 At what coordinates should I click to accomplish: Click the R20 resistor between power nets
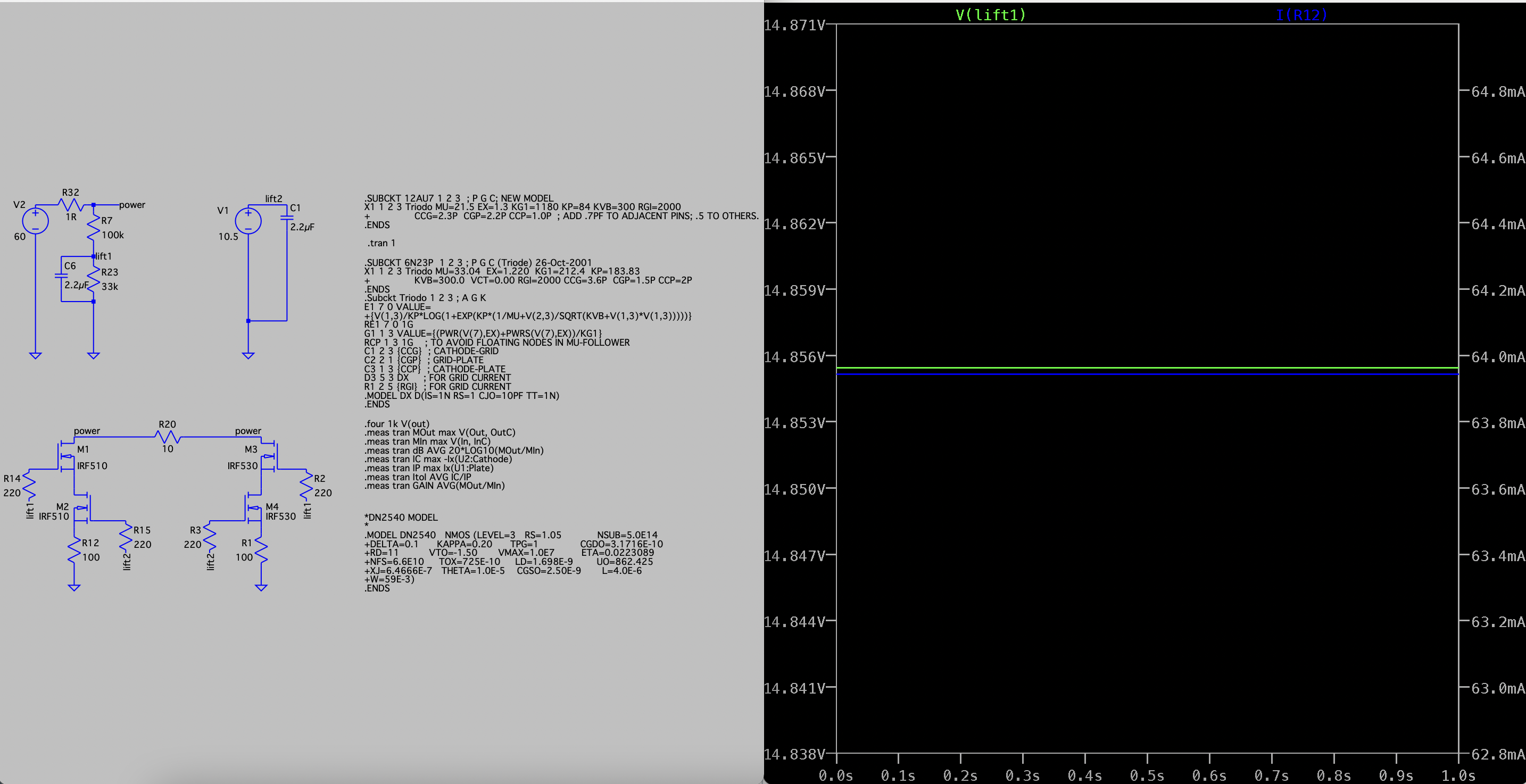[x=168, y=437]
